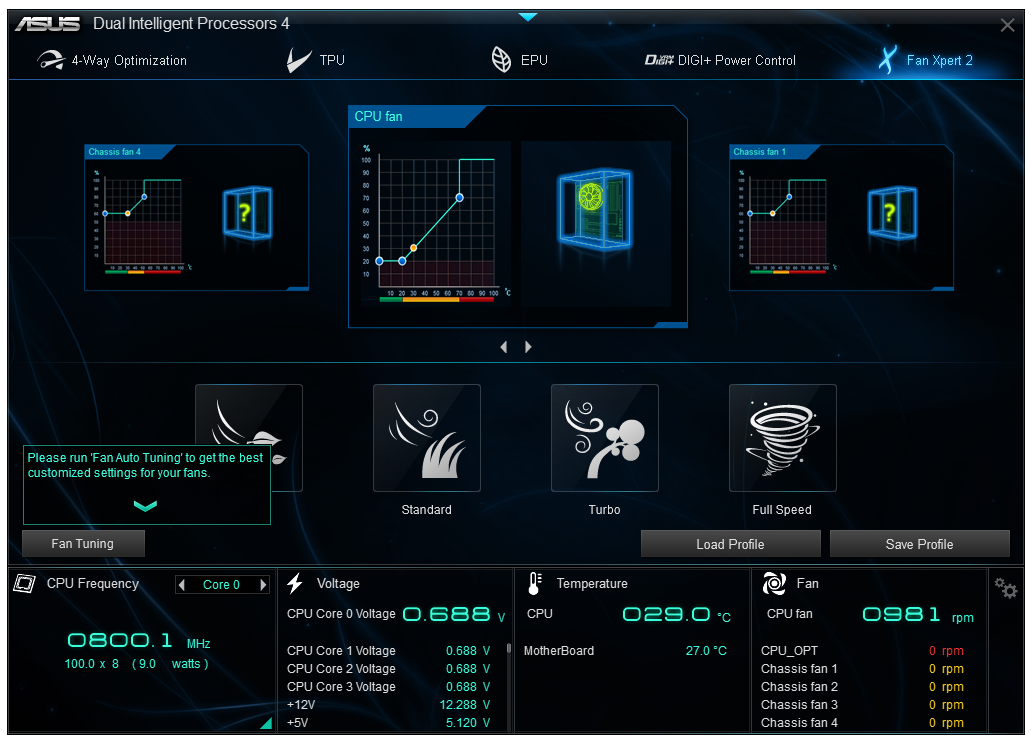Click the CPU Core 1 Voltage row
Screen dimensions: 1031x741
[x=389, y=651]
